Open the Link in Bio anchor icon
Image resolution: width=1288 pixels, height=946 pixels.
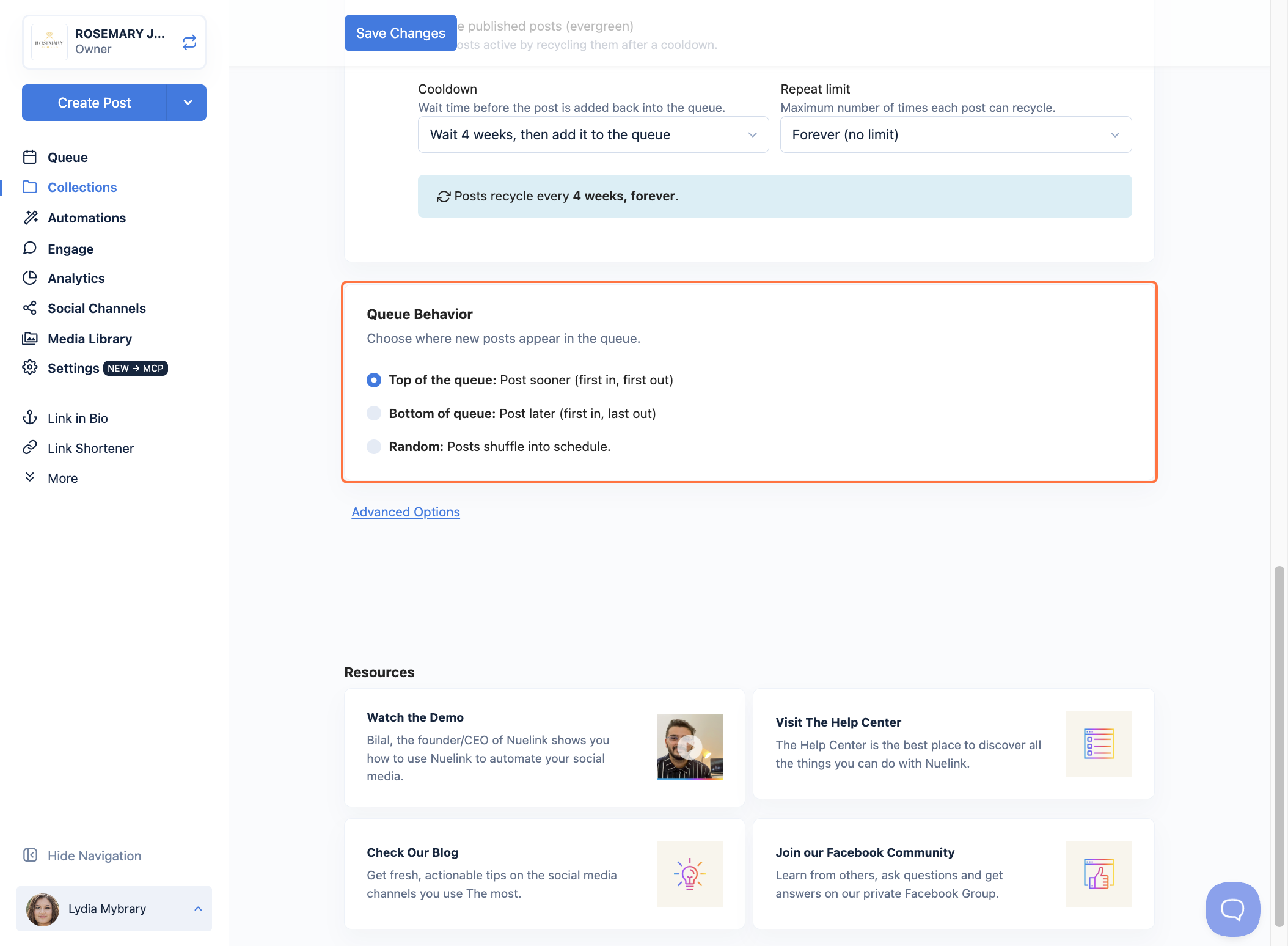coord(30,418)
